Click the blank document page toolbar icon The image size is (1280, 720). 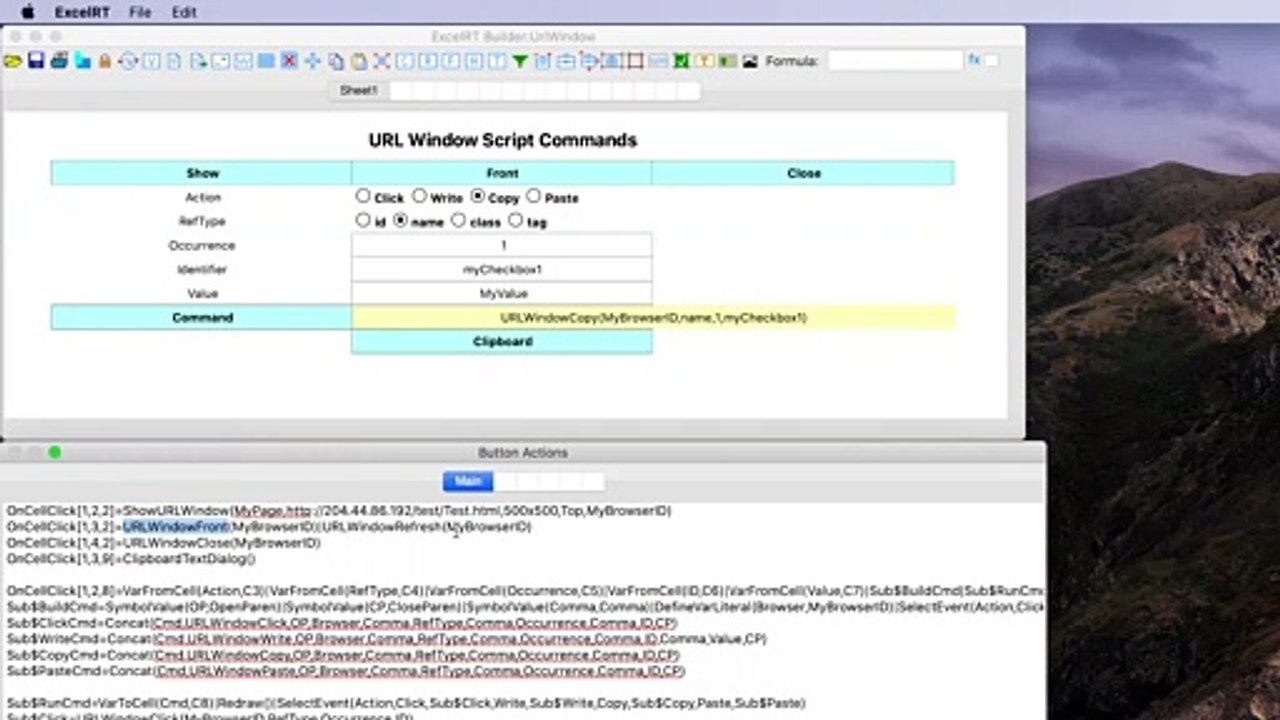tap(174, 61)
